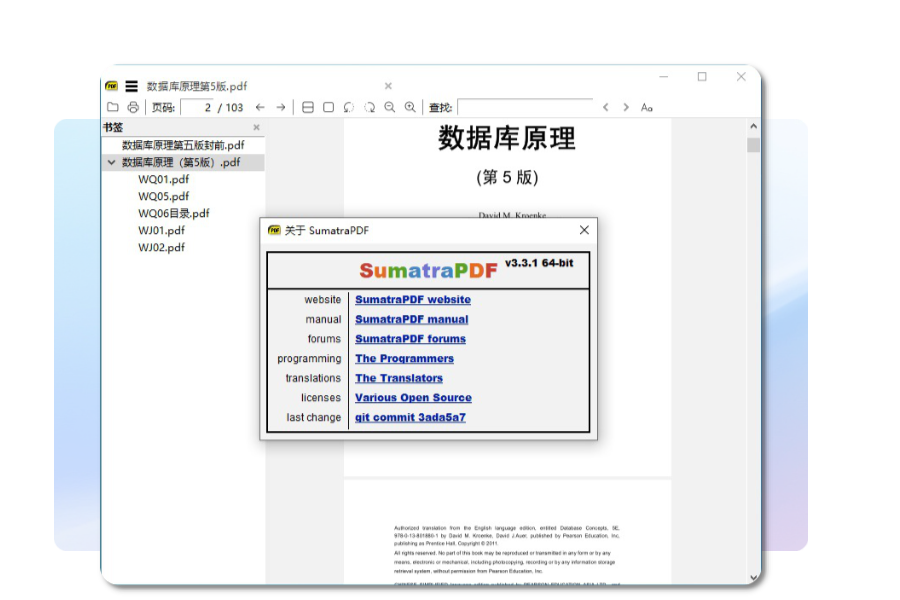Open bookmark WJ02.pdf
The width and height of the screenshot is (900, 600).
coord(161,247)
